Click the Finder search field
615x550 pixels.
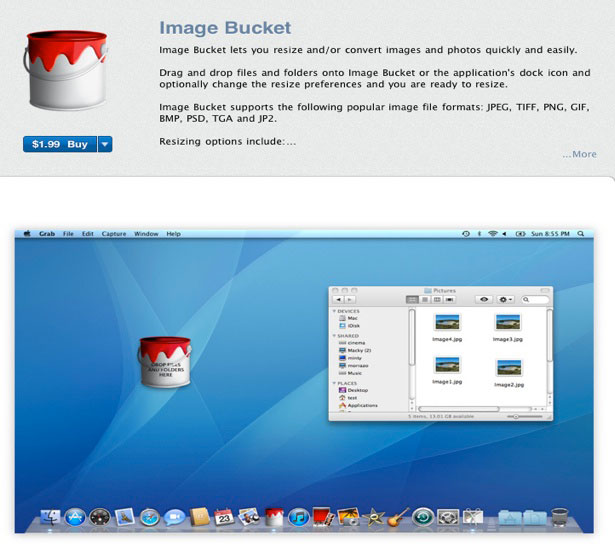(x=535, y=300)
